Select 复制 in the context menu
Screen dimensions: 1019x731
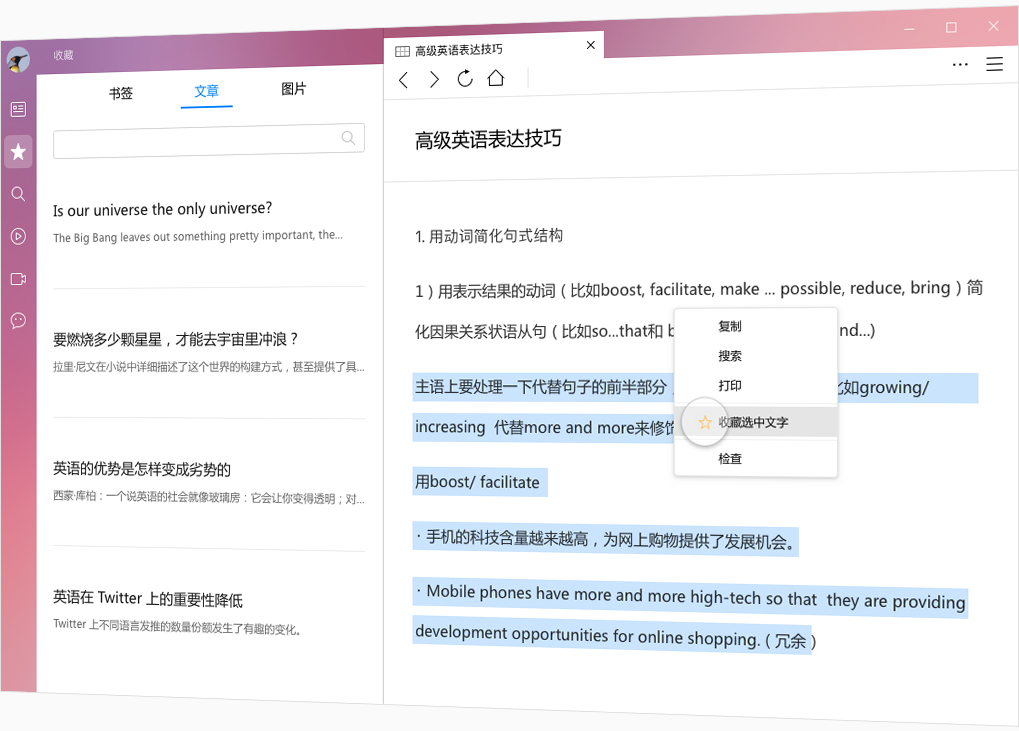pyautogui.click(x=730, y=326)
